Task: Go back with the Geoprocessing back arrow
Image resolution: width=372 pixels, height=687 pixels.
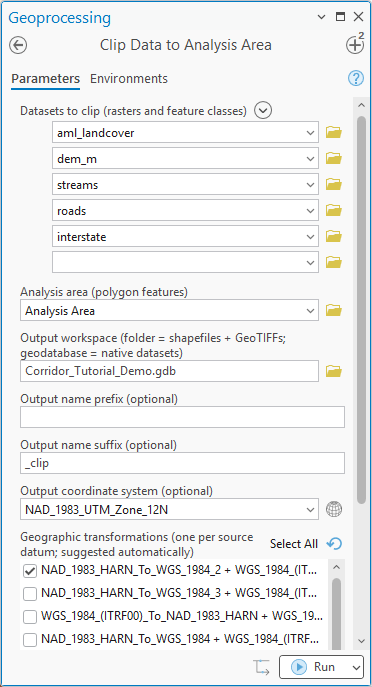Action: pos(18,45)
